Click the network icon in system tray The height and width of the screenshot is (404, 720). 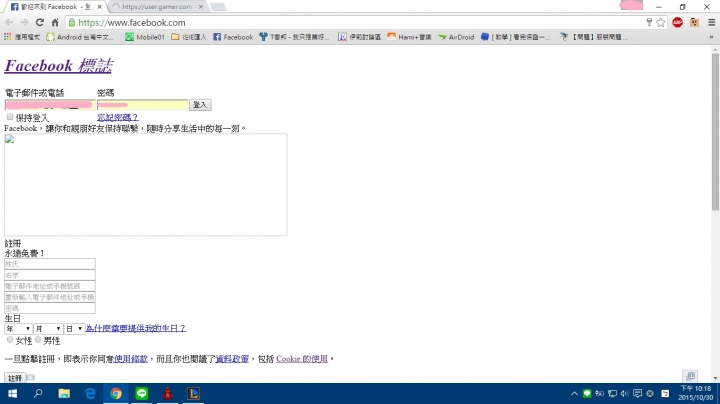coord(612,393)
